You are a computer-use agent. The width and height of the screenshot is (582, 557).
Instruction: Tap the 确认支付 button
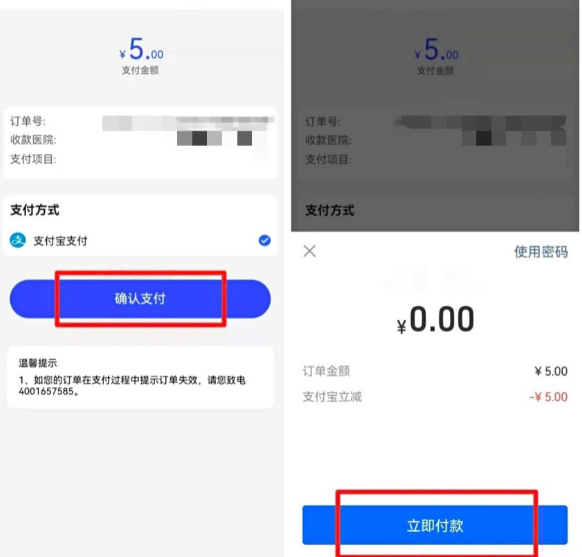coord(140,299)
